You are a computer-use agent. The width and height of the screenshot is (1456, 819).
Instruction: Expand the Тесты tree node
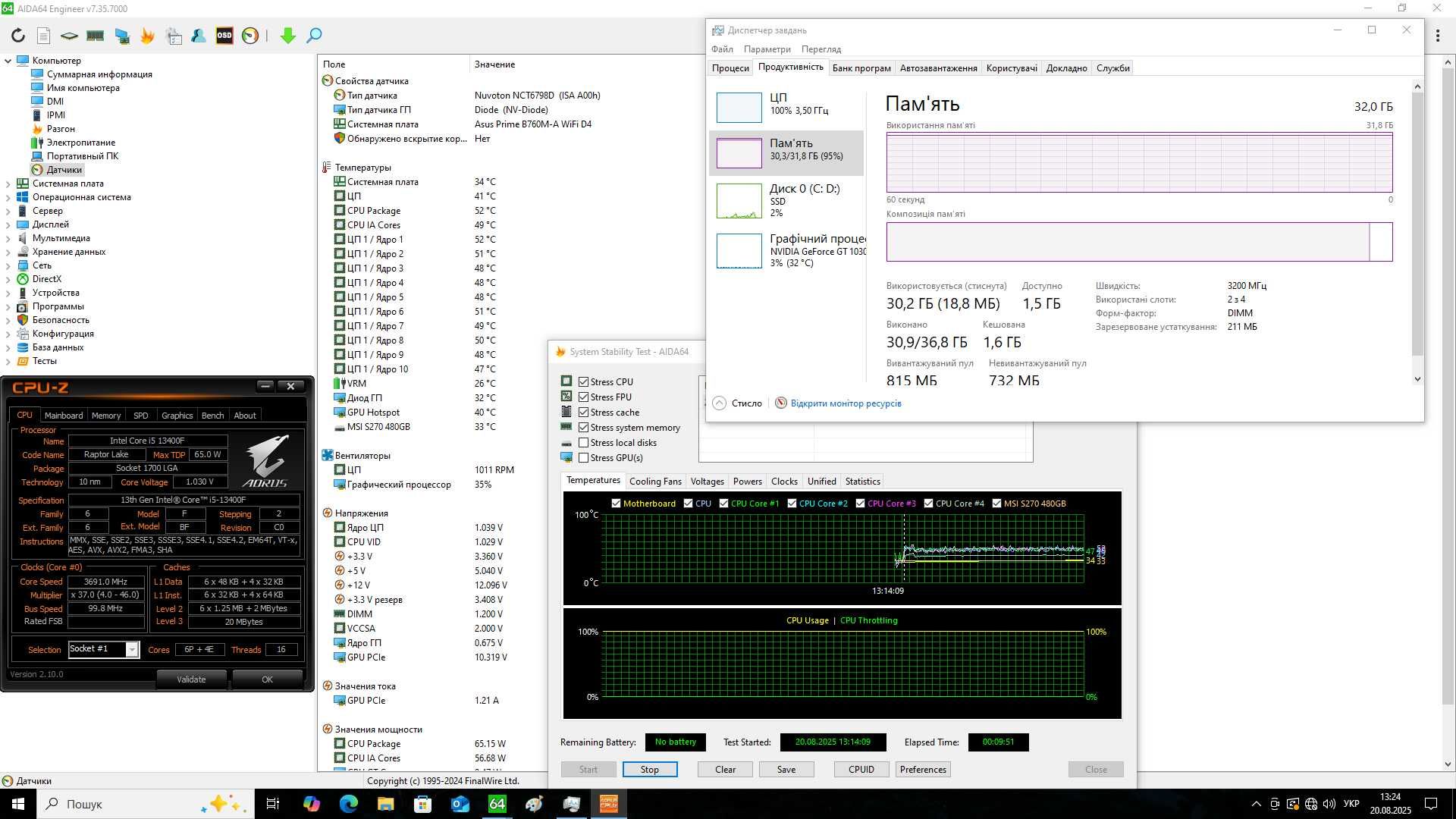point(8,361)
